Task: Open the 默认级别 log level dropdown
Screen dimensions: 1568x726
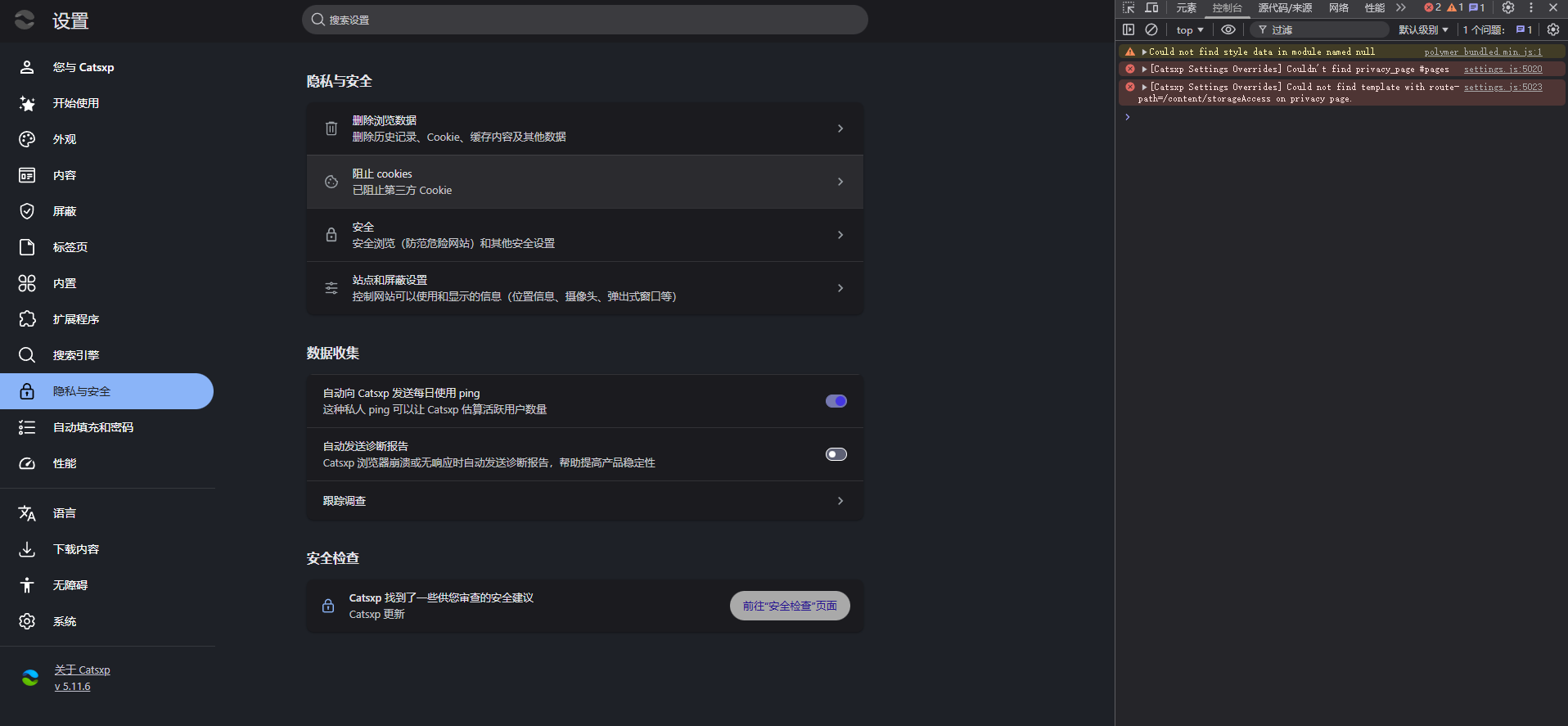Action: 1423,30
